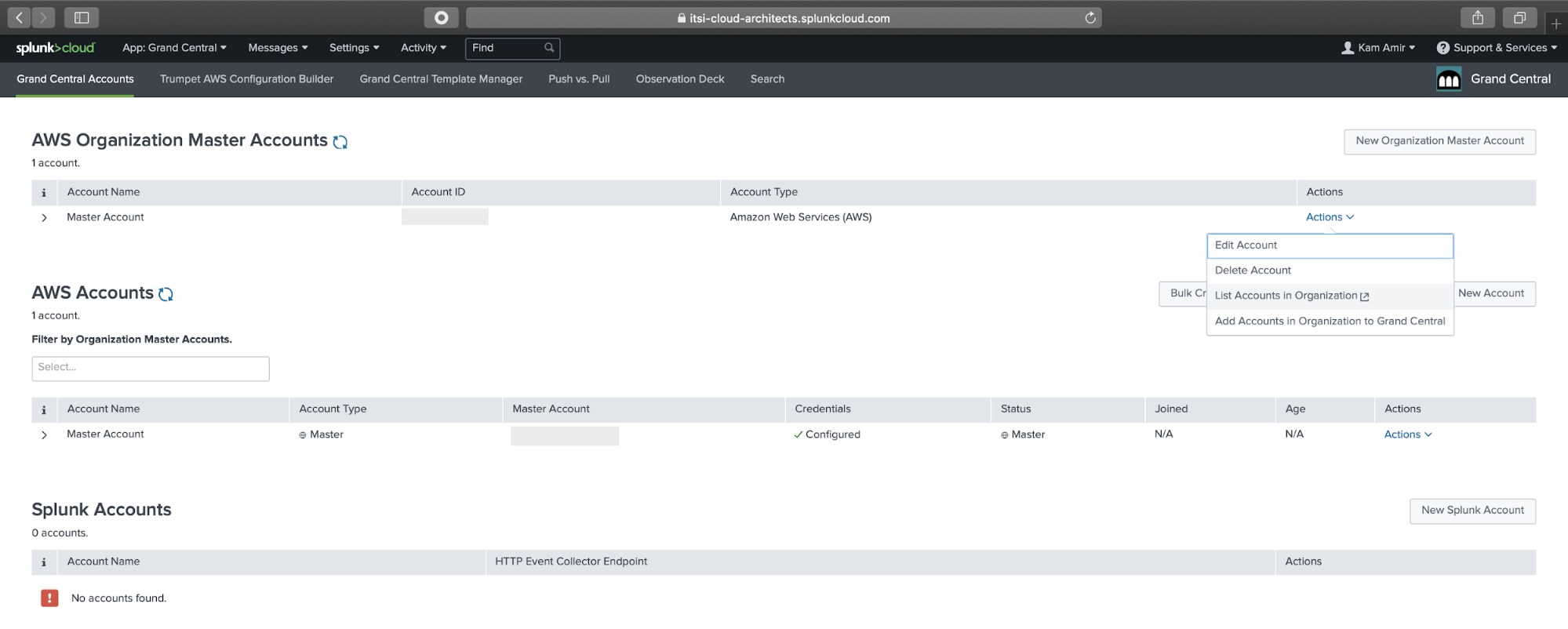Open the Kam Amir user menu
Image resolution: width=1568 pixels, height=629 pixels.
coord(1378,48)
